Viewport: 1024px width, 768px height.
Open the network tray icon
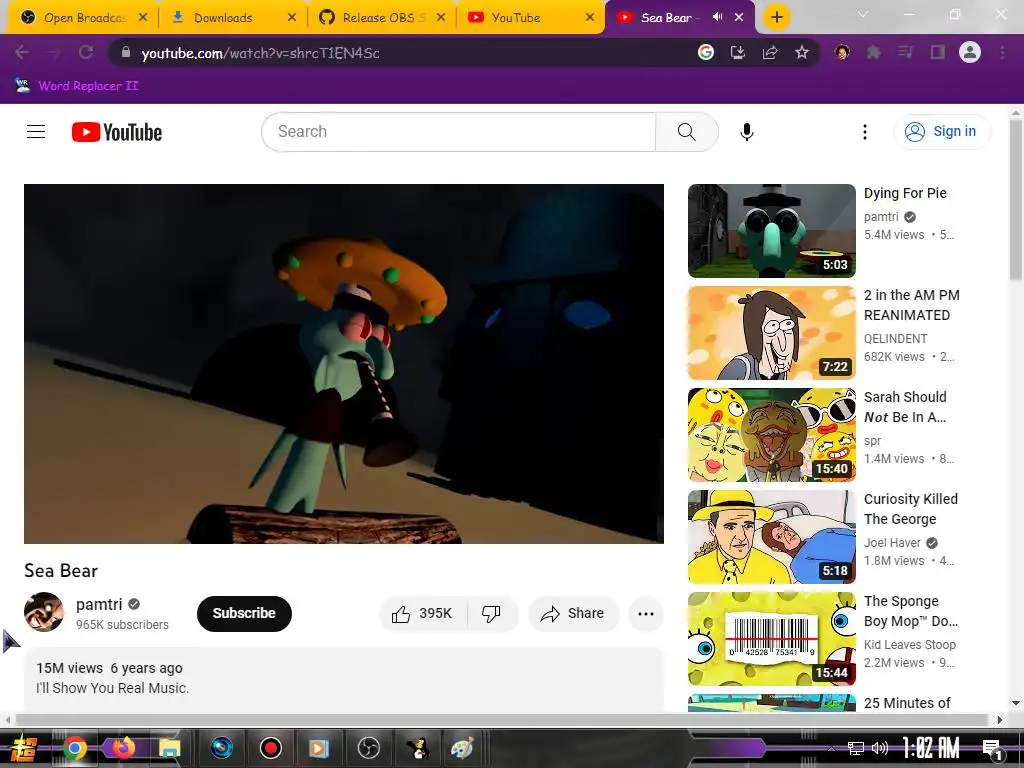pyautogui.click(x=856, y=748)
